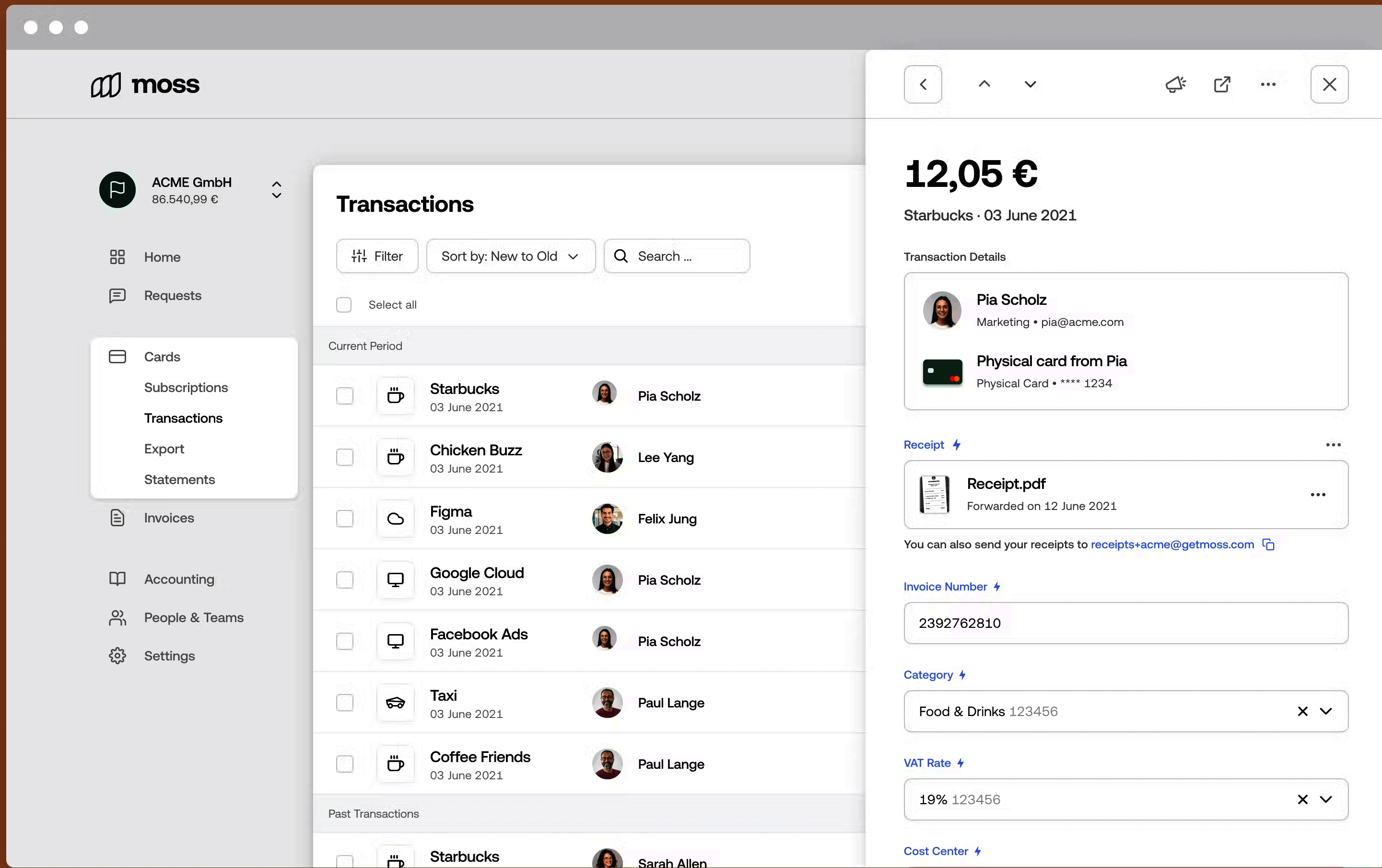Screen dimensions: 1382x868
Task: Click the Settings gear in sidebar
Action: click(117, 656)
